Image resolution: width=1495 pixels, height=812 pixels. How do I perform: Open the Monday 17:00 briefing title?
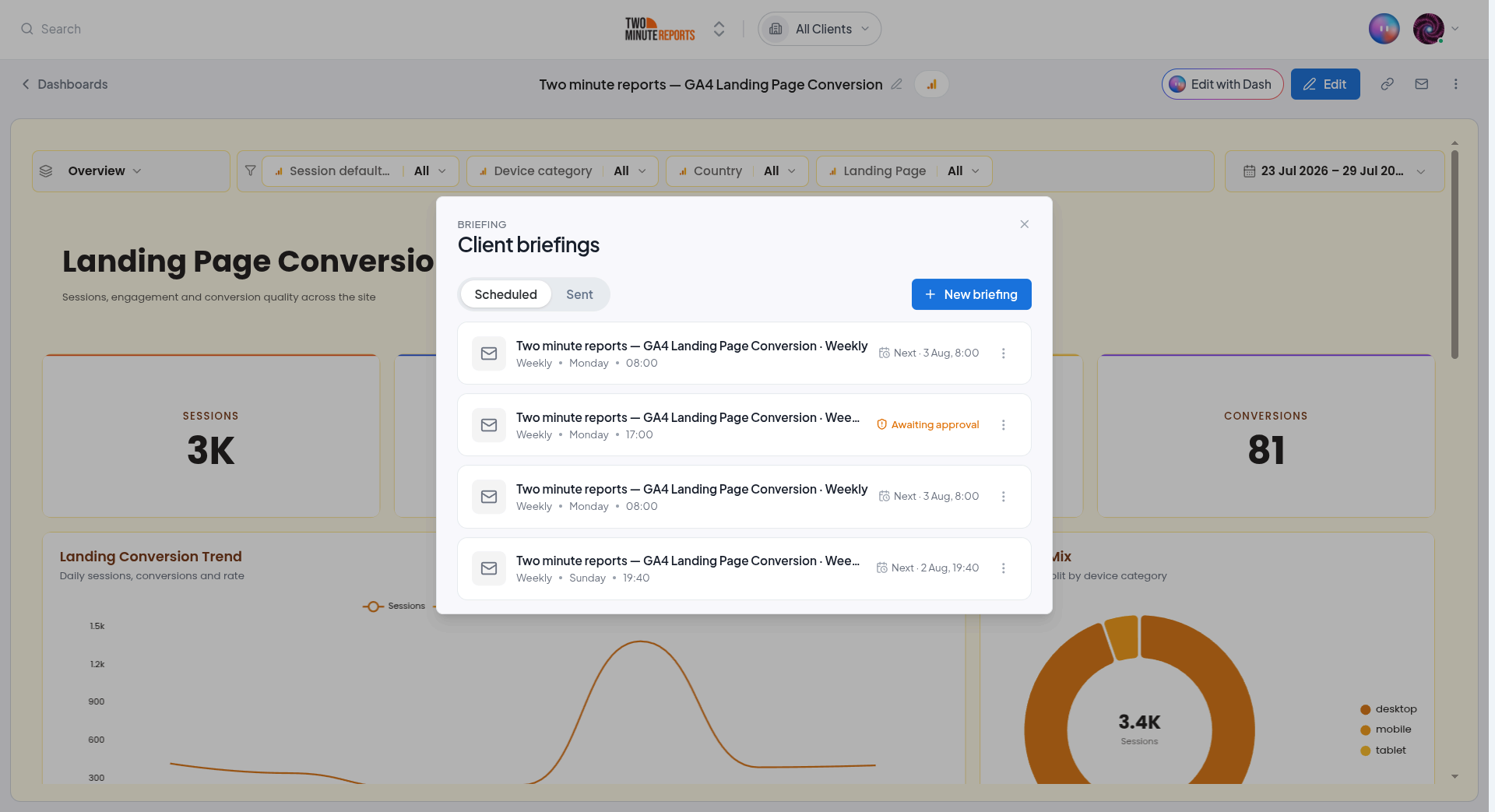click(688, 418)
